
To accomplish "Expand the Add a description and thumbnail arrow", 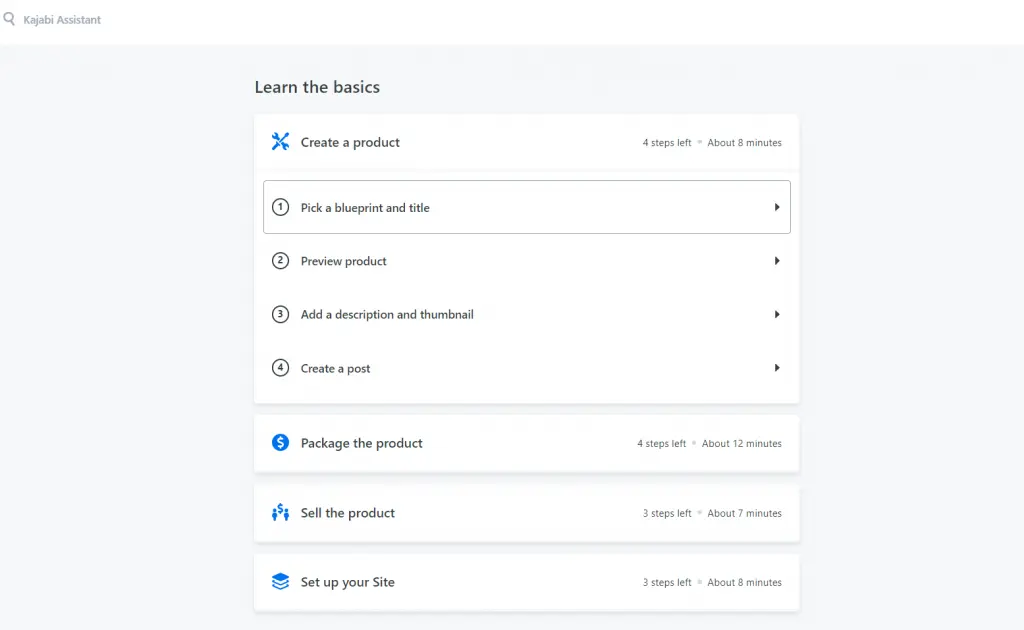I will (x=777, y=314).
